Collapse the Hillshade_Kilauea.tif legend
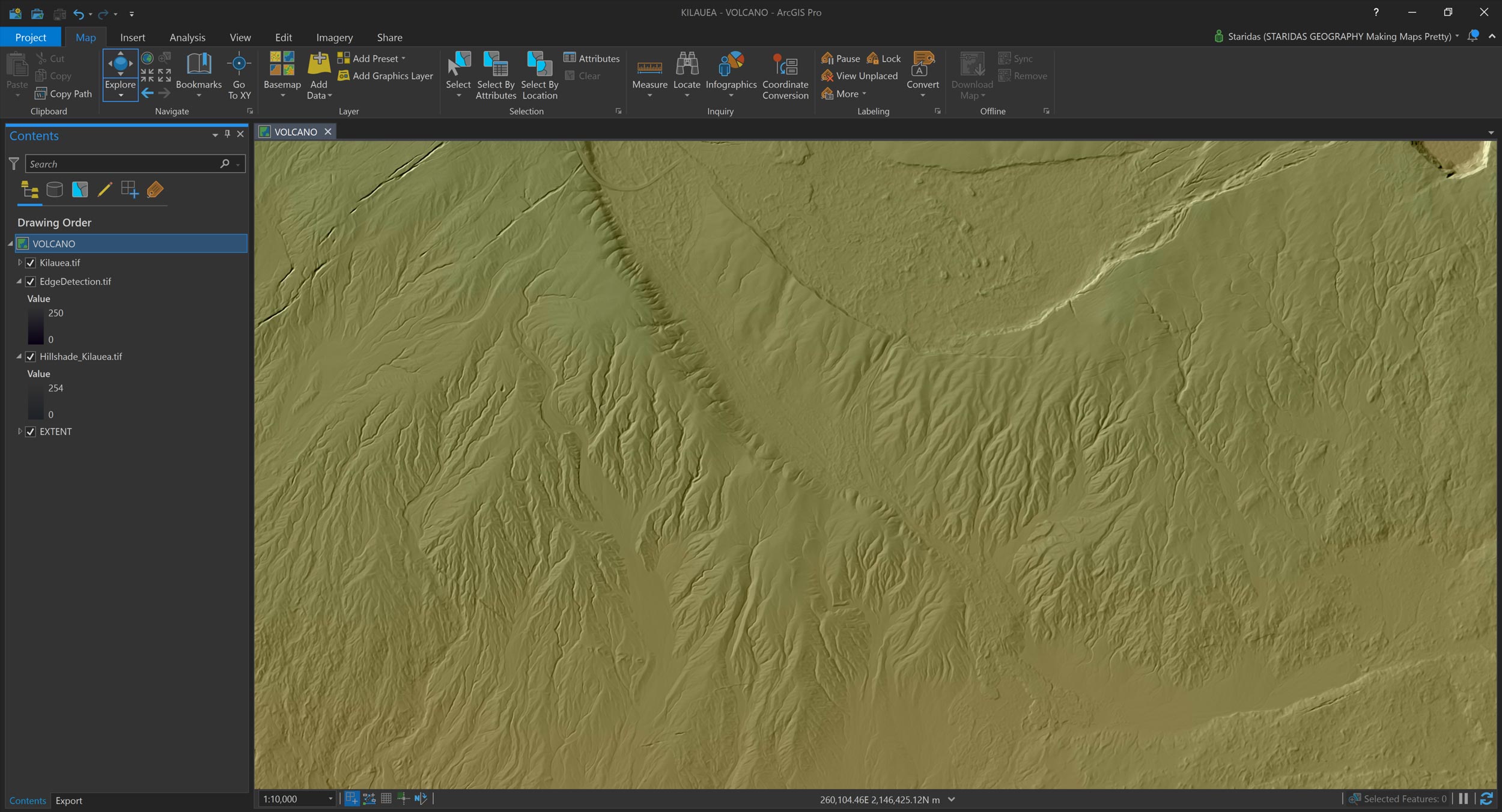 (19, 356)
